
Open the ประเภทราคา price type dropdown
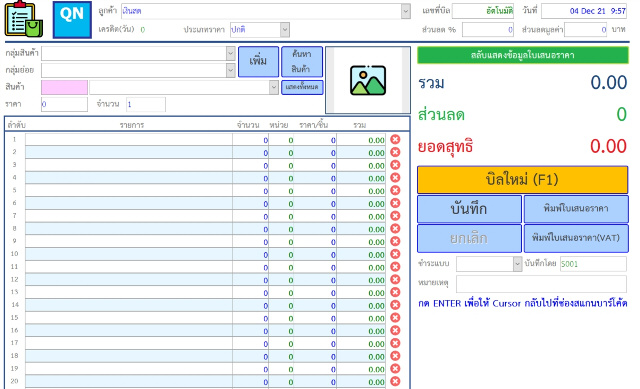coord(285,29)
